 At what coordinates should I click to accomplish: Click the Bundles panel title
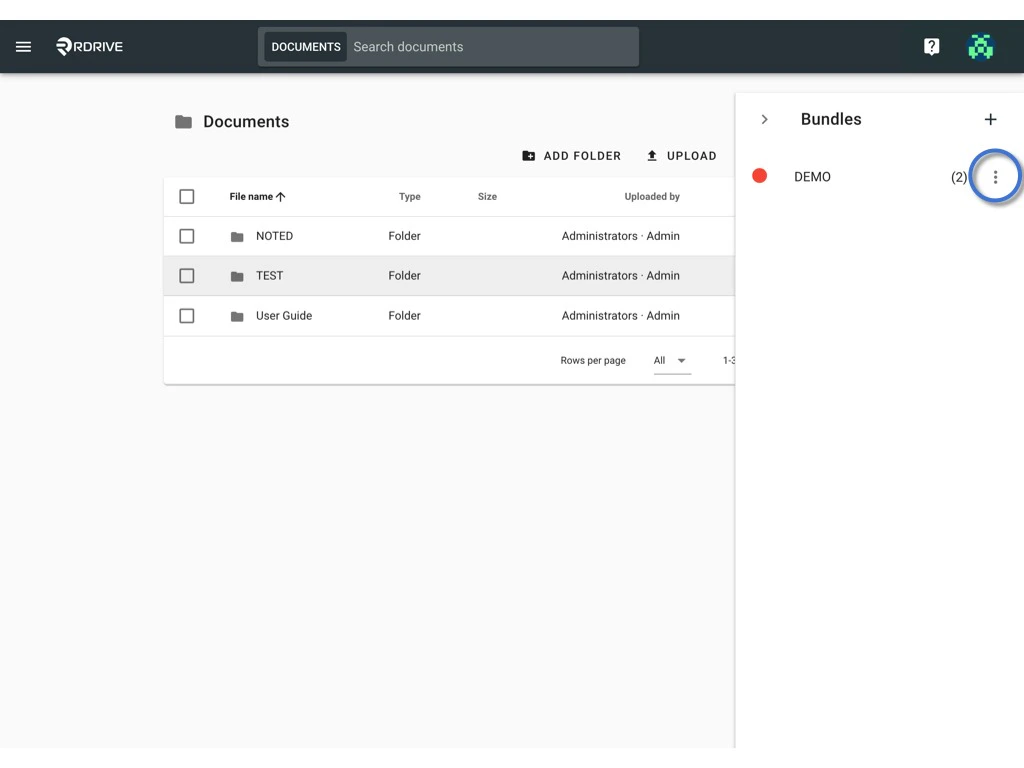pos(831,120)
